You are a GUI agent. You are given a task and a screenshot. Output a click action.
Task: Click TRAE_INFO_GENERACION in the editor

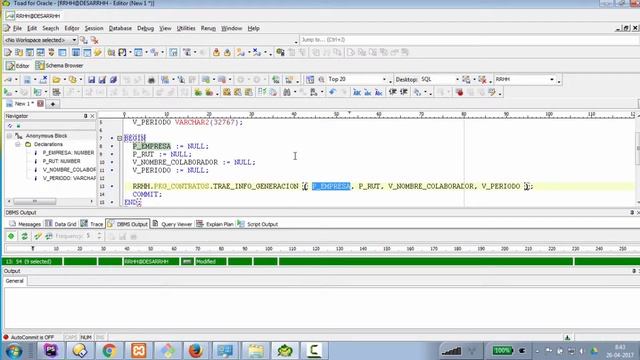[256, 186]
